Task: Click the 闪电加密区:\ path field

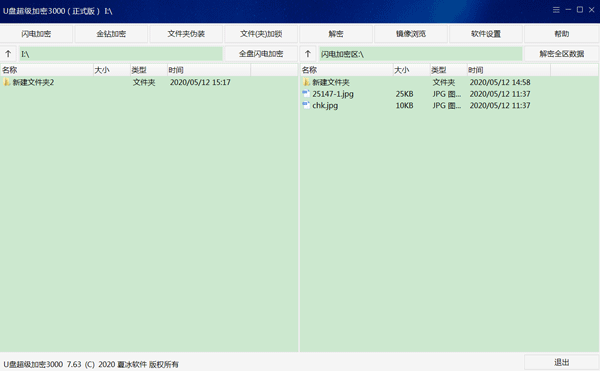Action: 421,54
